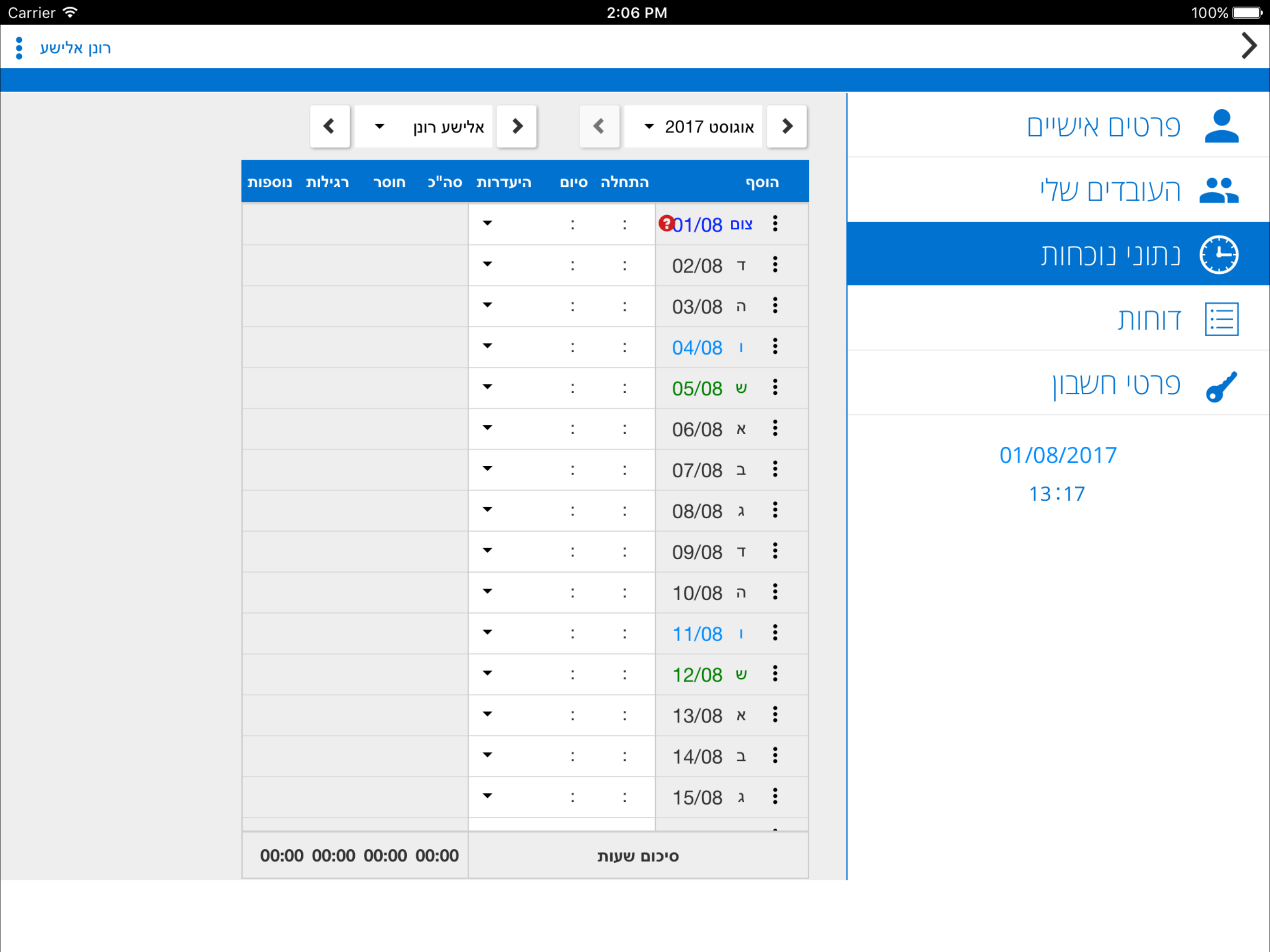Go to next month with right arrow
Viewport: 1270px width, 952px height.
[x=787, y=126]
